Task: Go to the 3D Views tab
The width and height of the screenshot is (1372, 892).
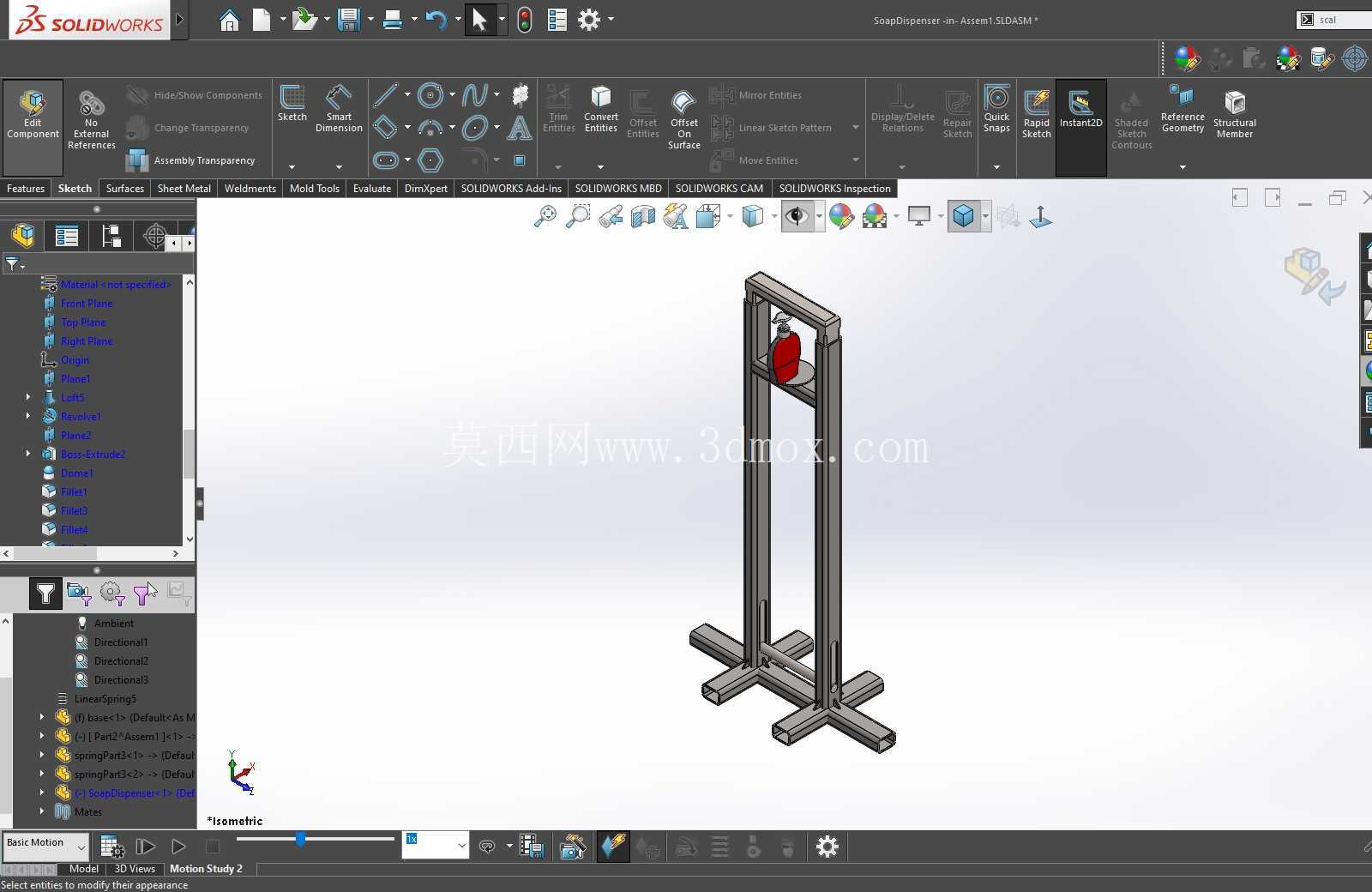Action: pos(135,869)
